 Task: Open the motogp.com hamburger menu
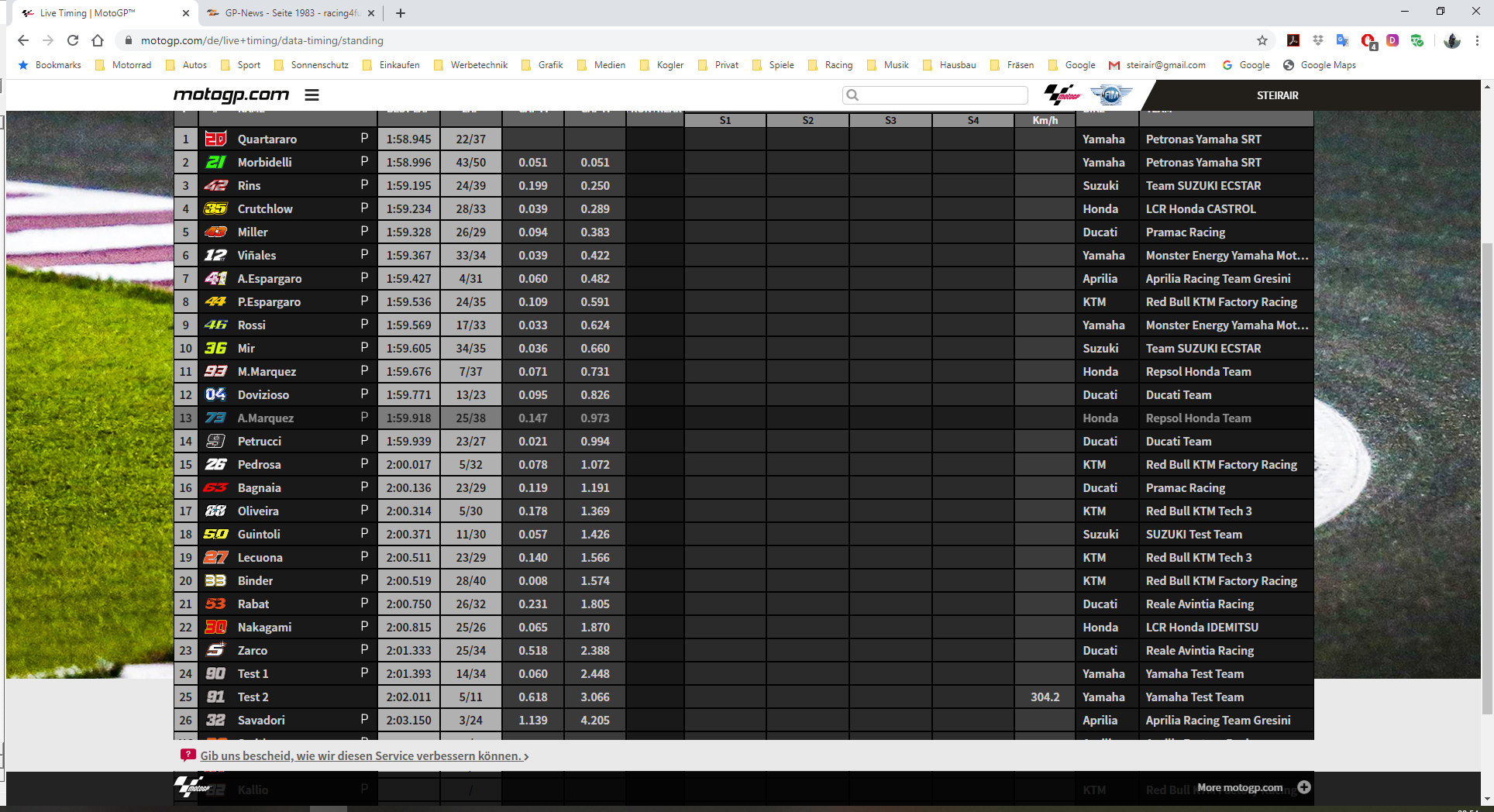tap(312, 95)
